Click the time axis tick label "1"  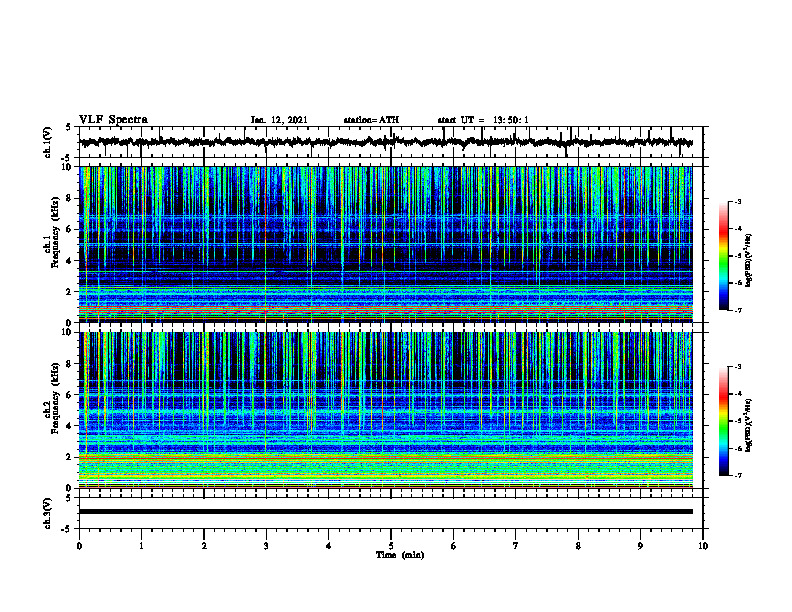(141, 546)
